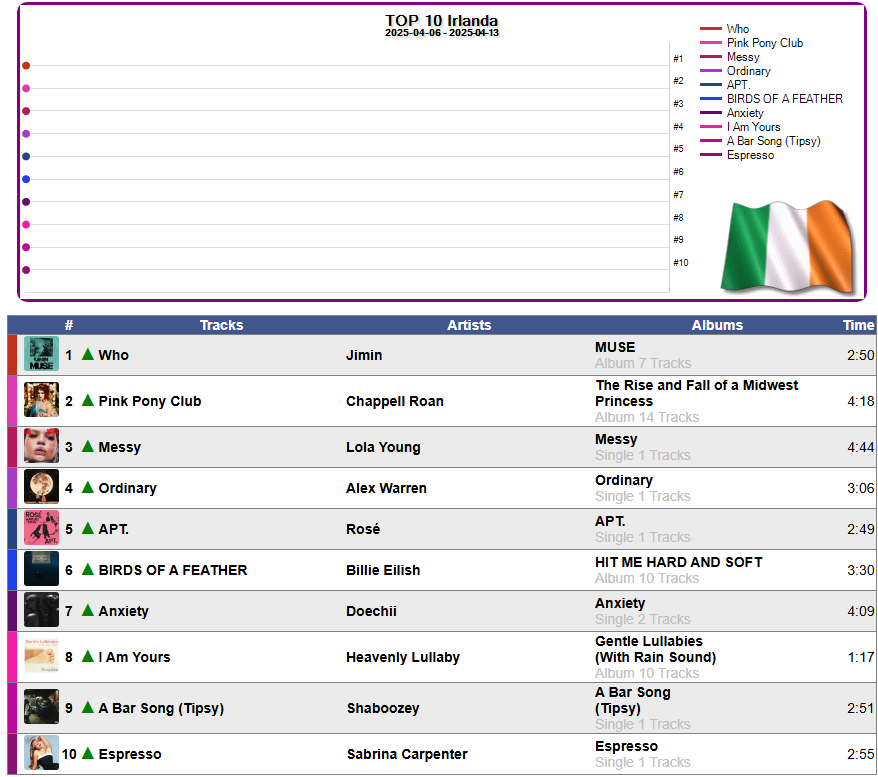Screen dimensions: 878x777
Task: Click the green triangle beside Ordinary
Action: tap(87, 486)
